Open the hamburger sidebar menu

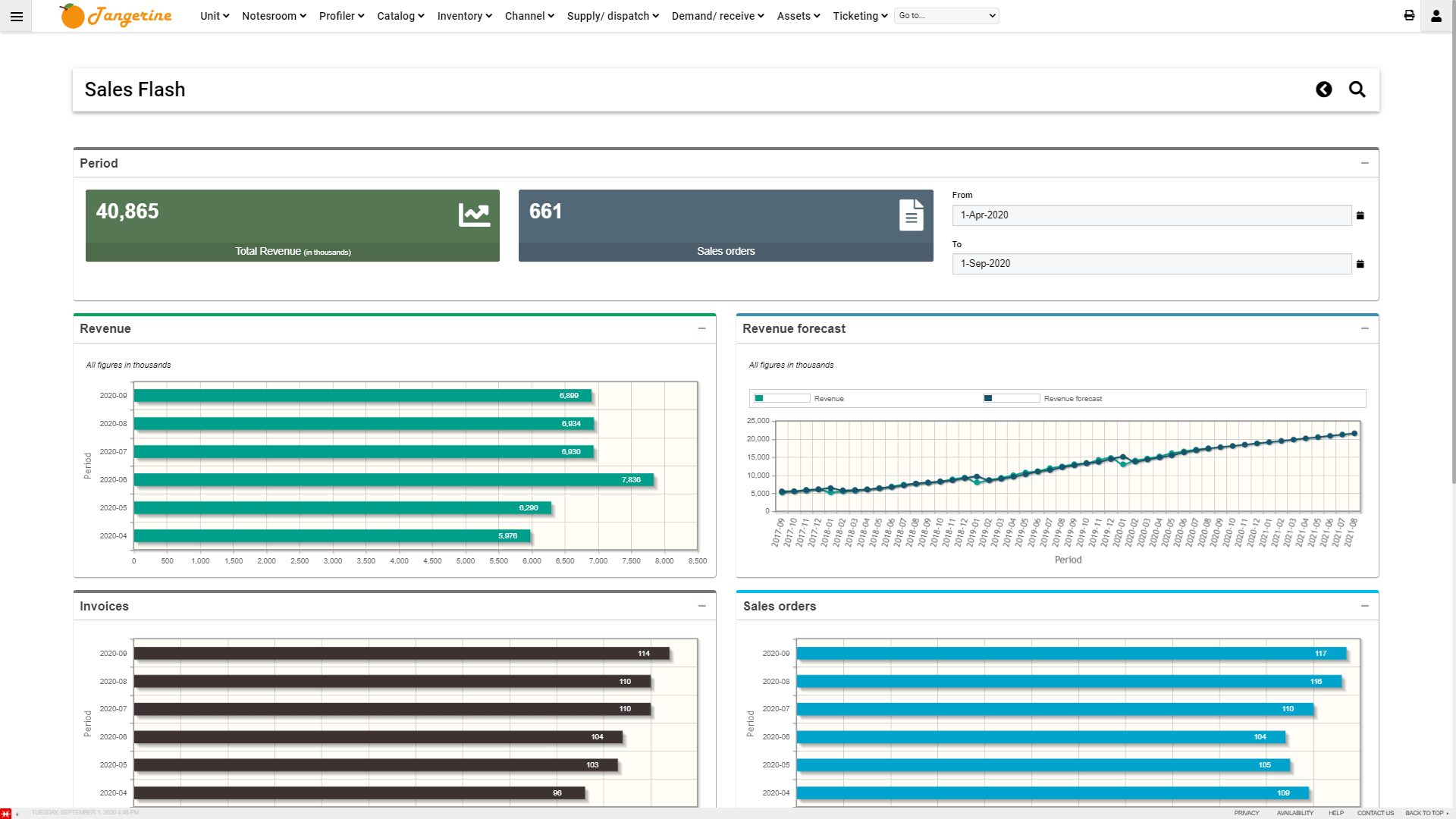(16, 16)
